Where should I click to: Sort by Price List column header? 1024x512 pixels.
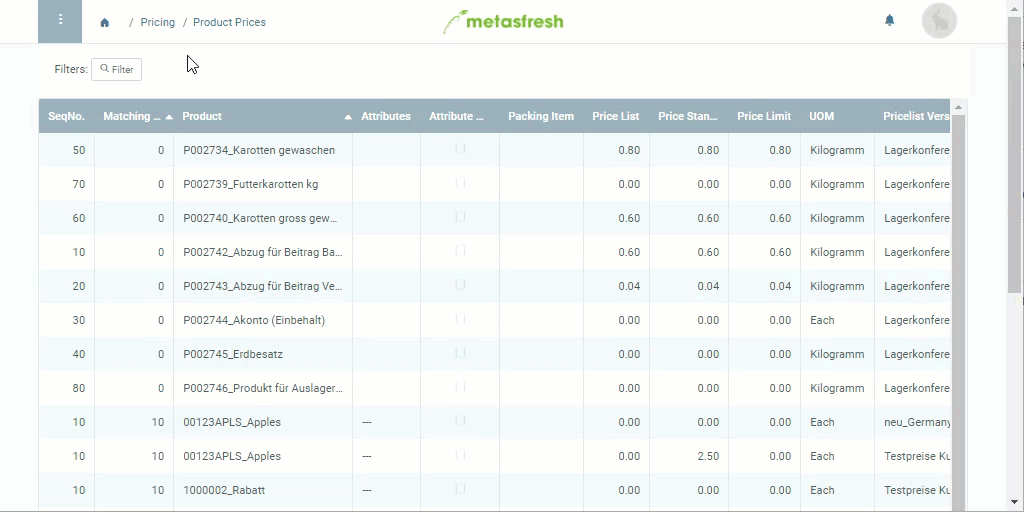coord(616,116)
